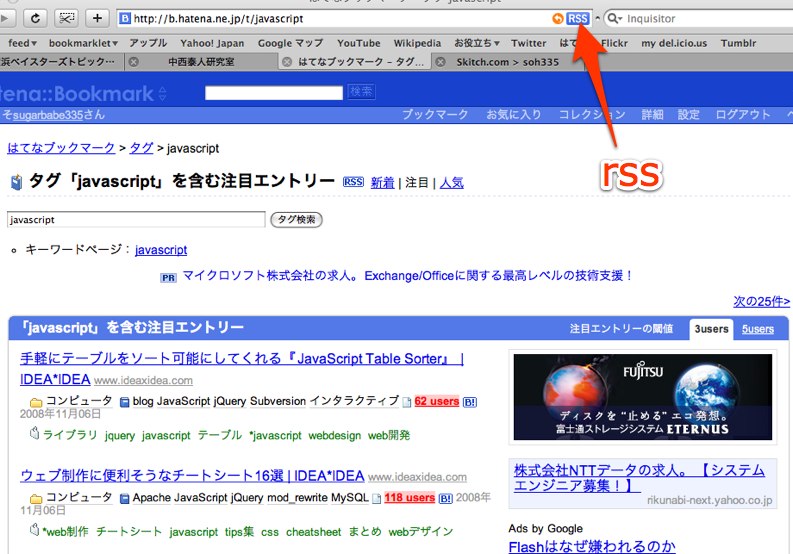This screenshot has width=793, height=554.
Task: Click the web clip scissors button
Action: tap(66, 19)
